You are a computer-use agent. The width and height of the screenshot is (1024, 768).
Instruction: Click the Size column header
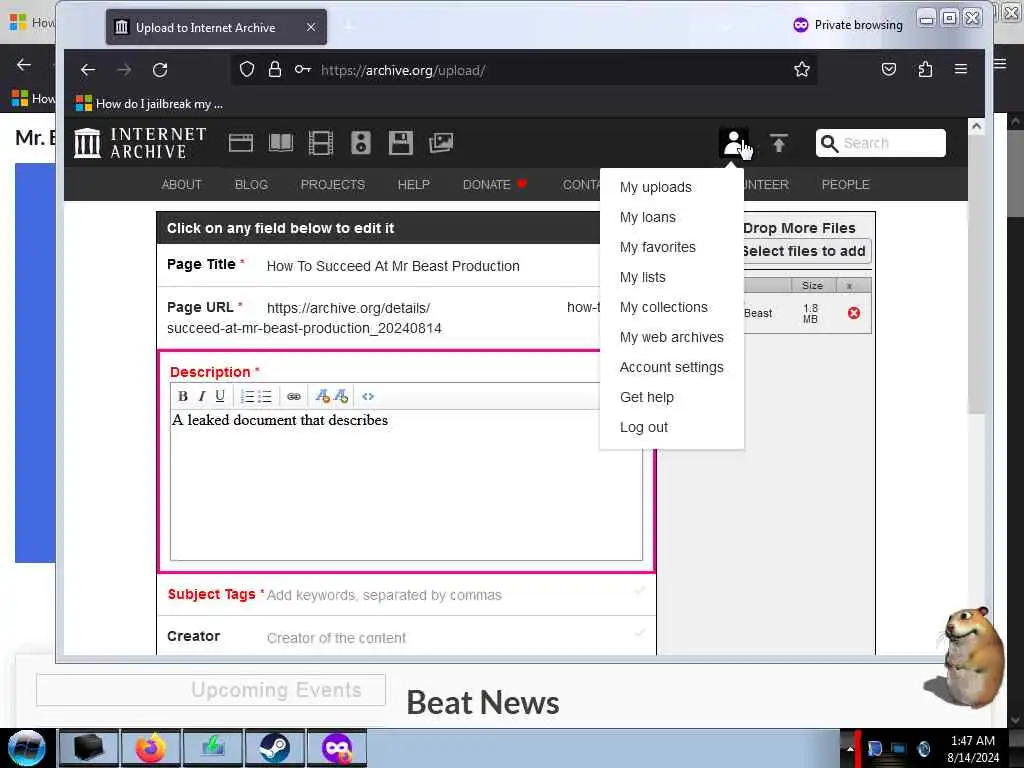tap(812, 285)
